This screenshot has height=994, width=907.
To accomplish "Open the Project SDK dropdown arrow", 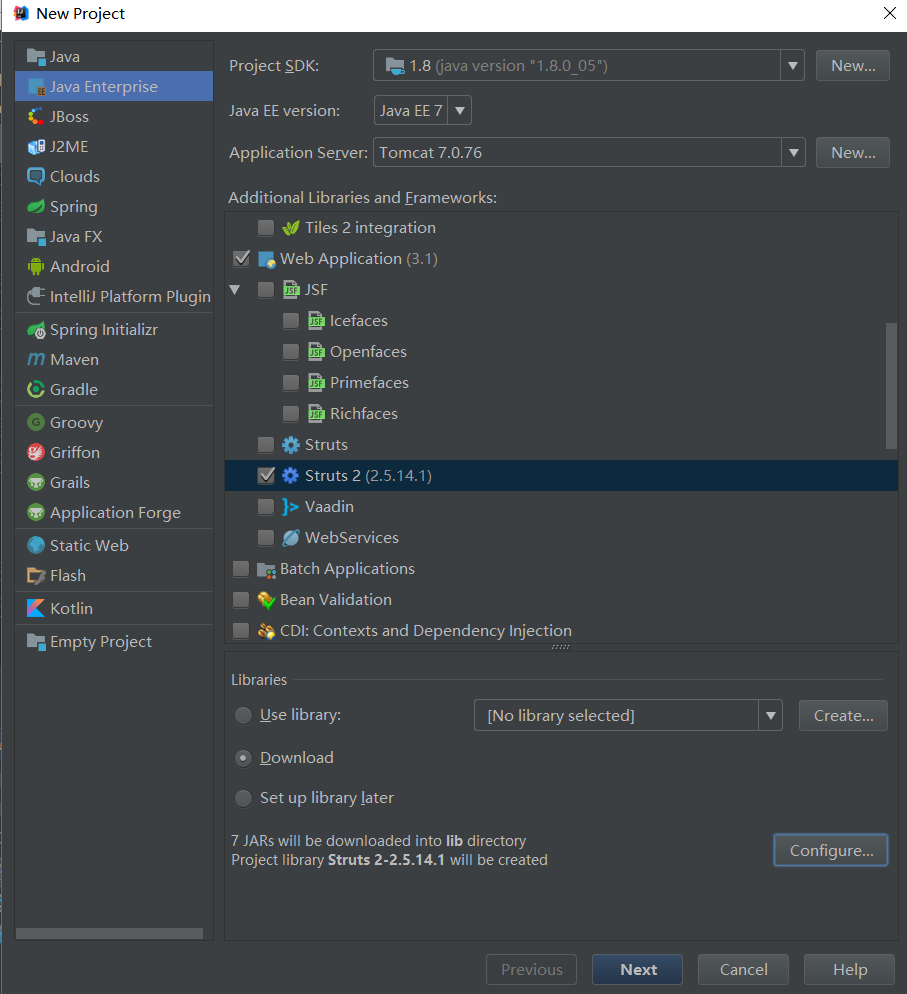I will (x=792, y=65).
